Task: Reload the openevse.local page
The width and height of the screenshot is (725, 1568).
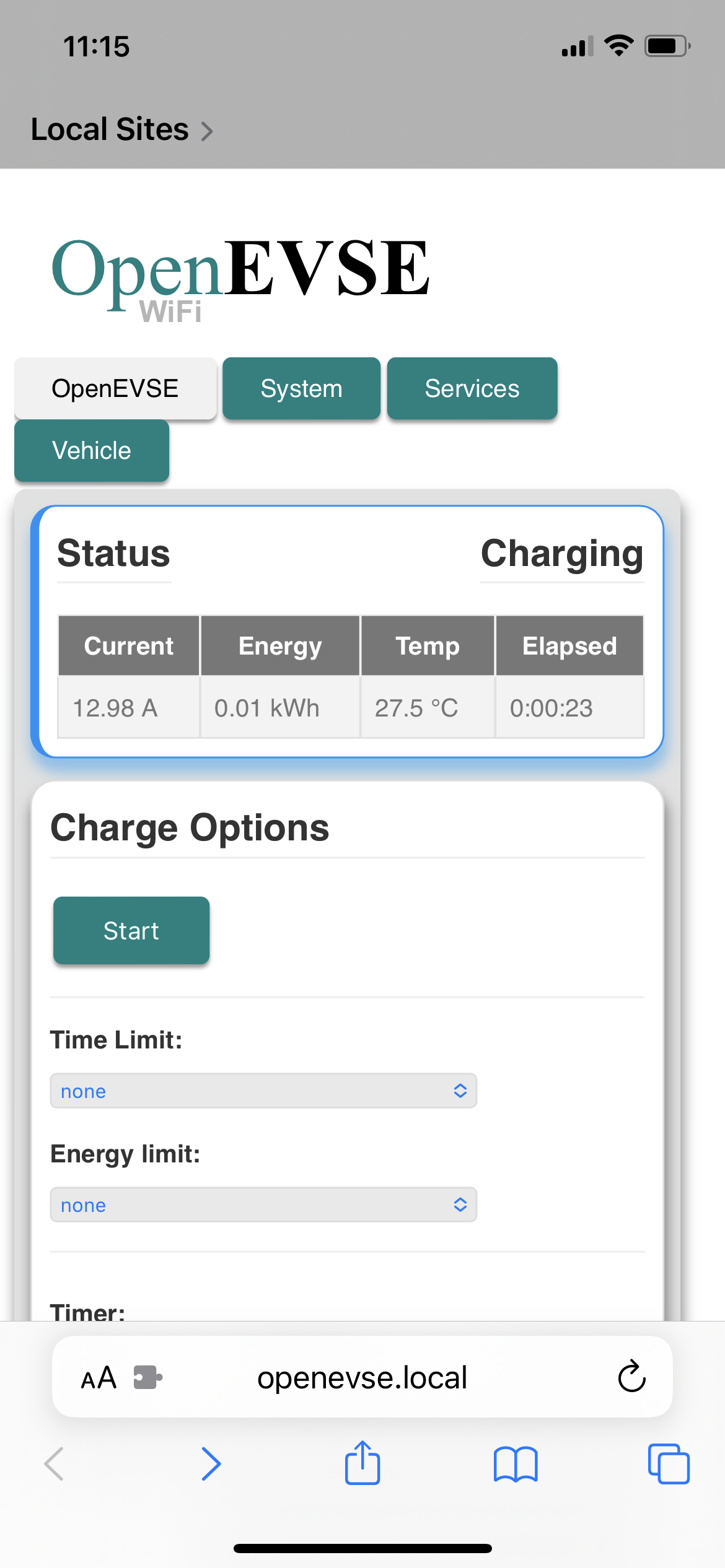Action: [x=630, y=1377]
